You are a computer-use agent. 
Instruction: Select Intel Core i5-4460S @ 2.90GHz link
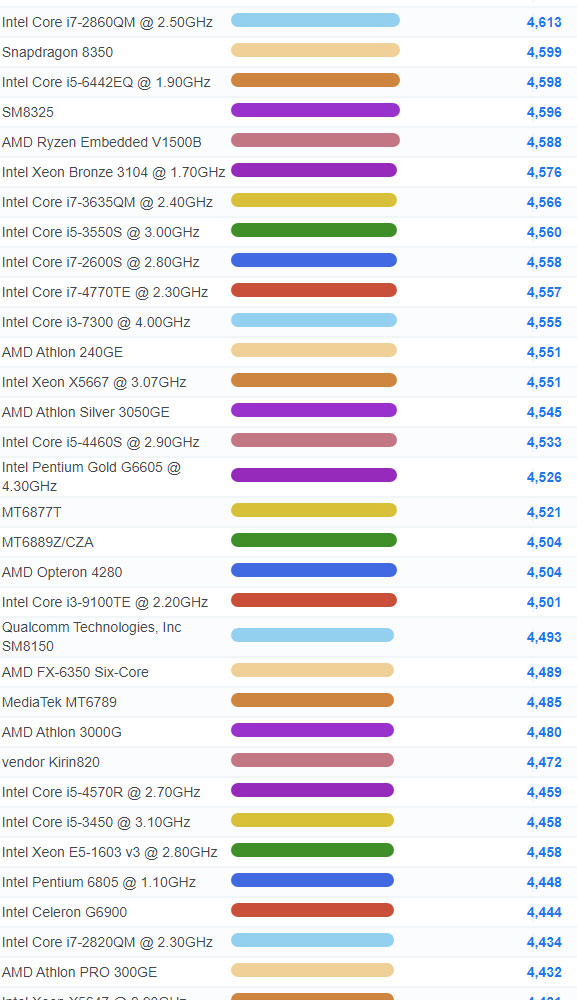(101, 442)
